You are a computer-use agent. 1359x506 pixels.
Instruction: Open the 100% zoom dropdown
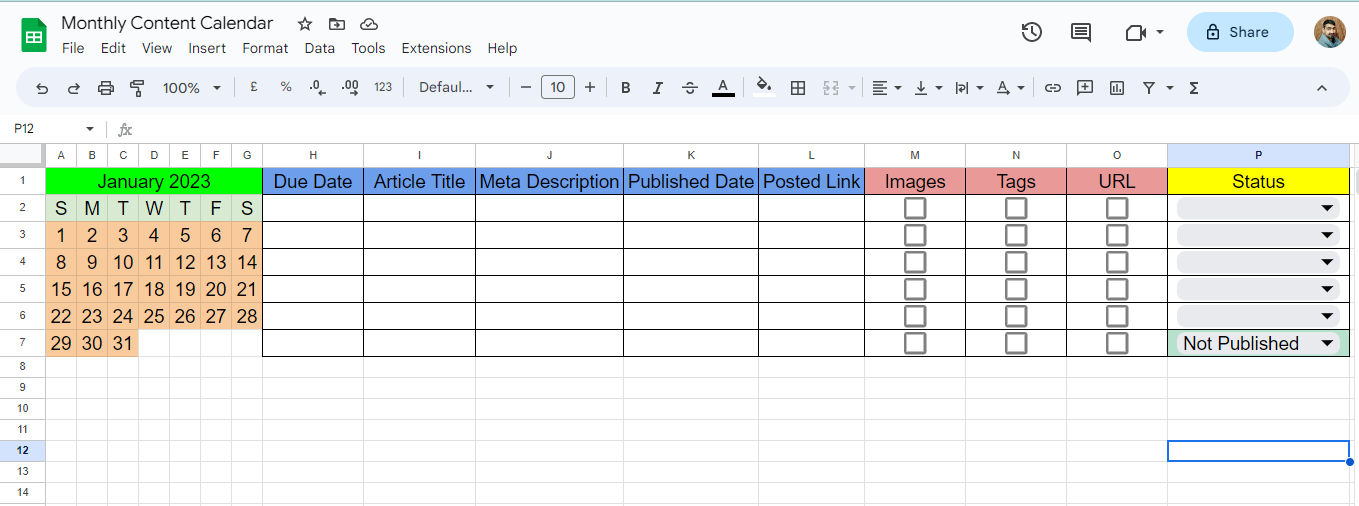coord(192,88)
